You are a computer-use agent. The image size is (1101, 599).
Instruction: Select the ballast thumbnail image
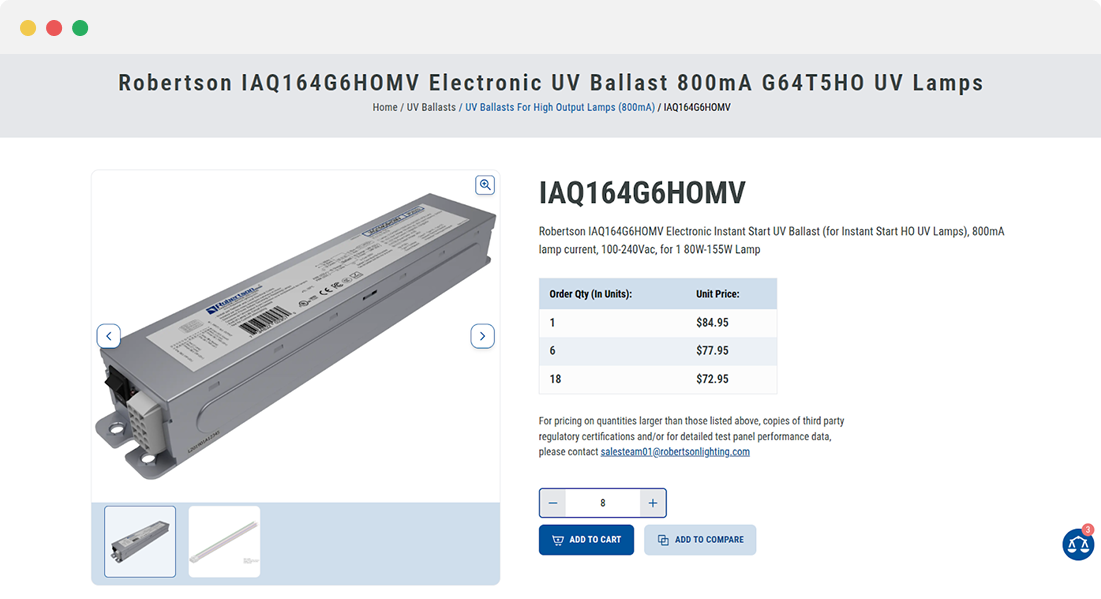(x=140, y=541)
